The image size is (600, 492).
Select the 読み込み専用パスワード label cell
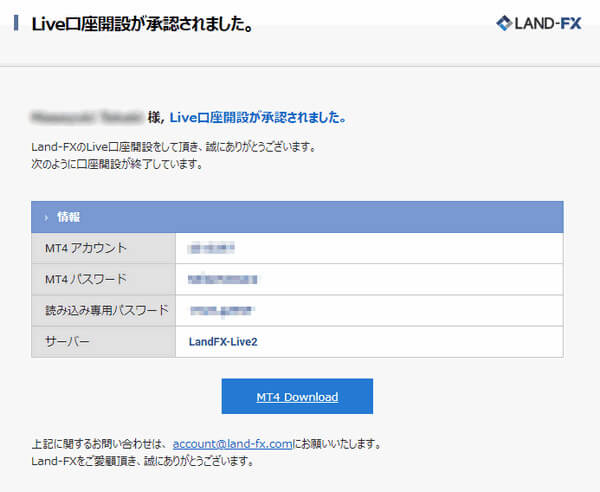pos(103,310)
